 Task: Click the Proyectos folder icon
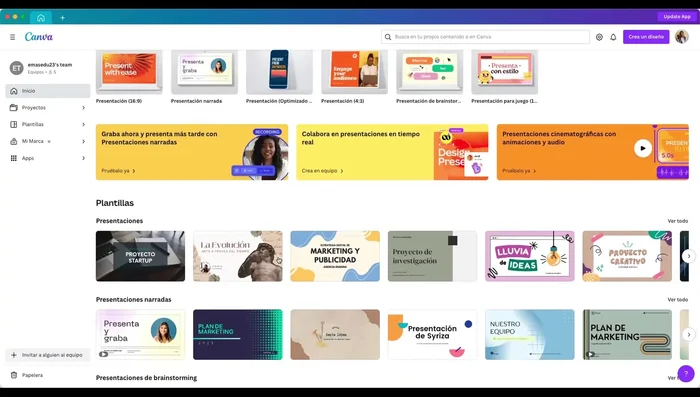[14, 108]
